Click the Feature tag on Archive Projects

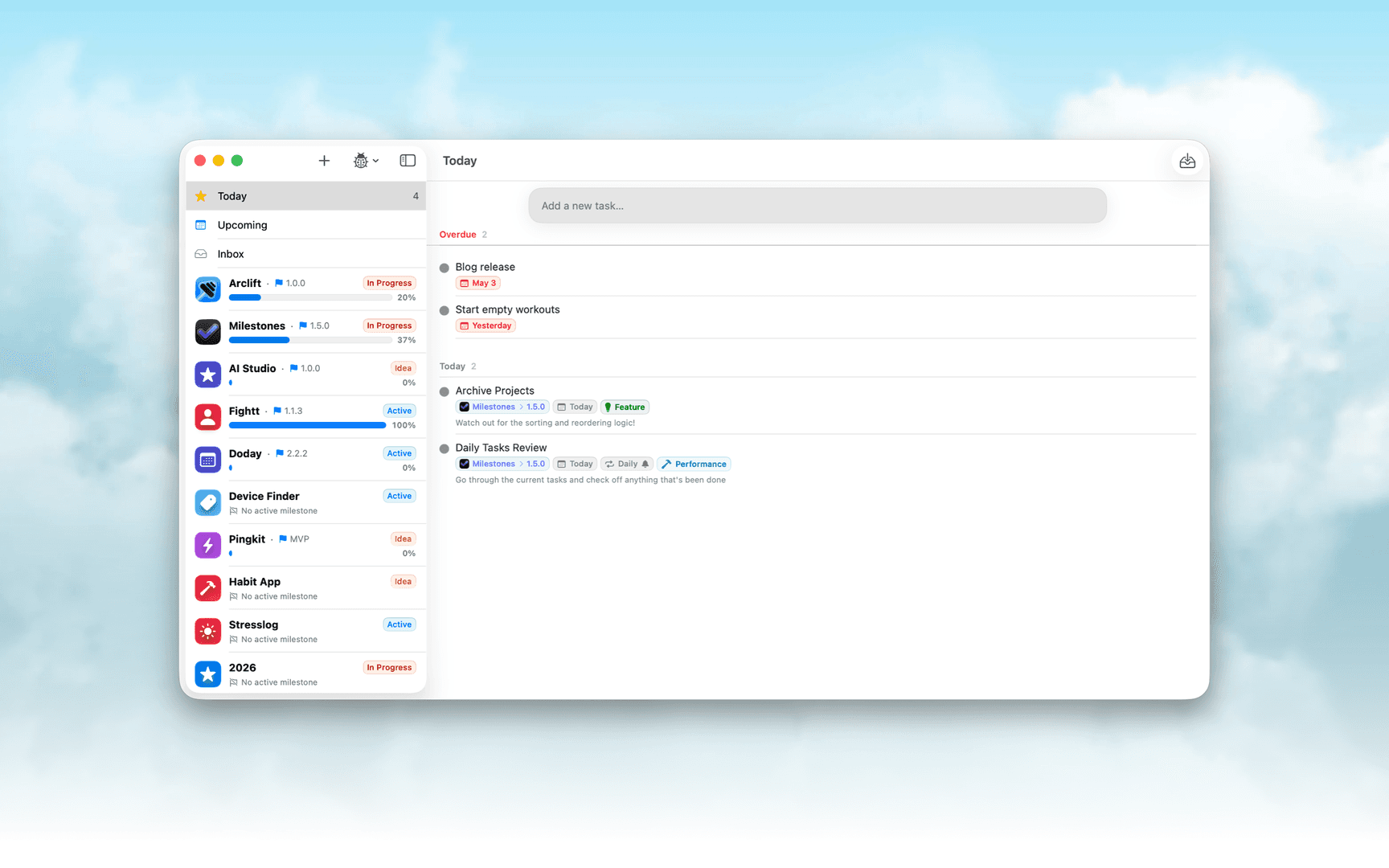click(625, 407)
